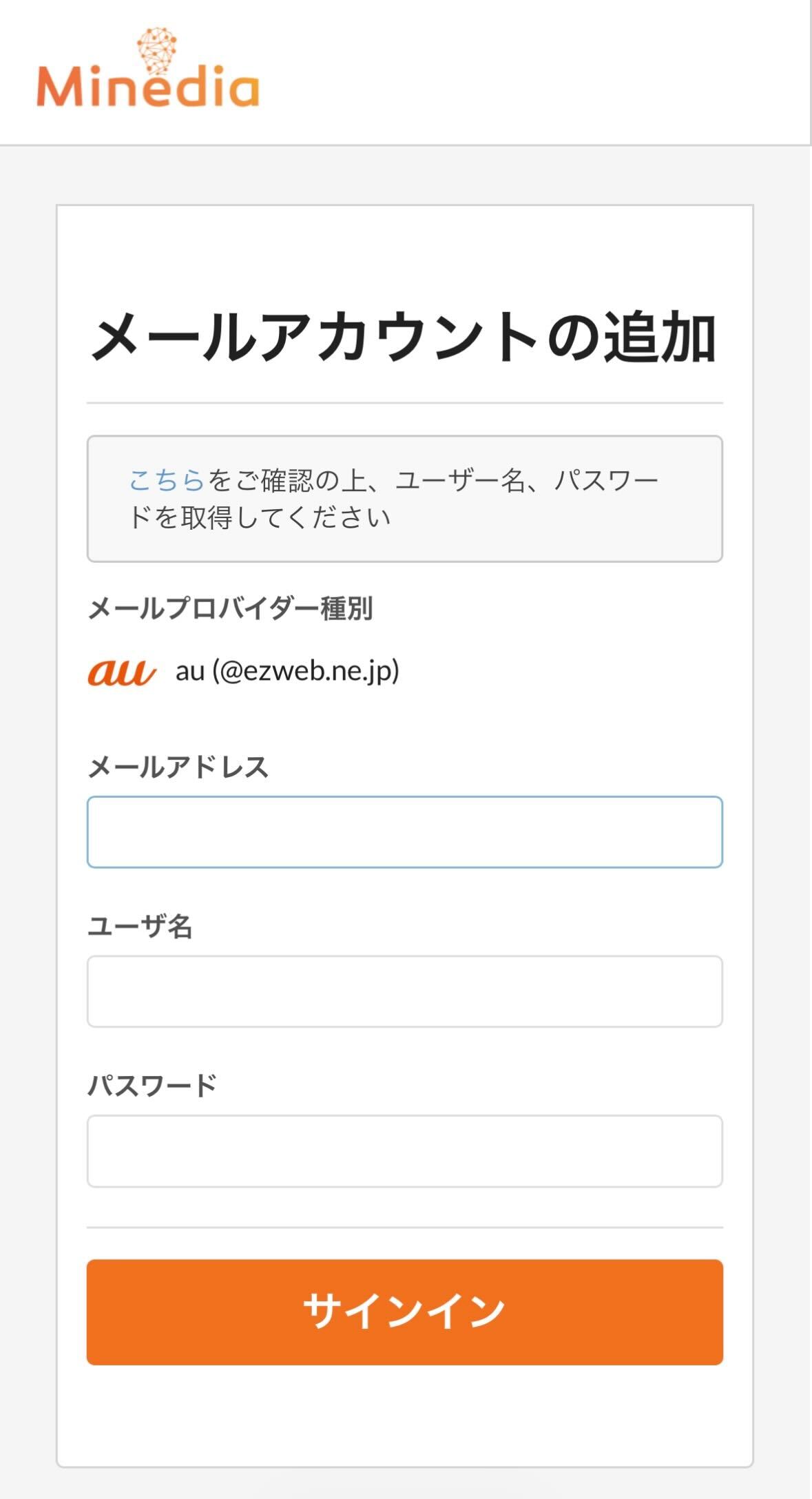The width and height of the screenshot is (812, 1499).
Task: Click the メールアドレス field label
Action: (178, 767)
